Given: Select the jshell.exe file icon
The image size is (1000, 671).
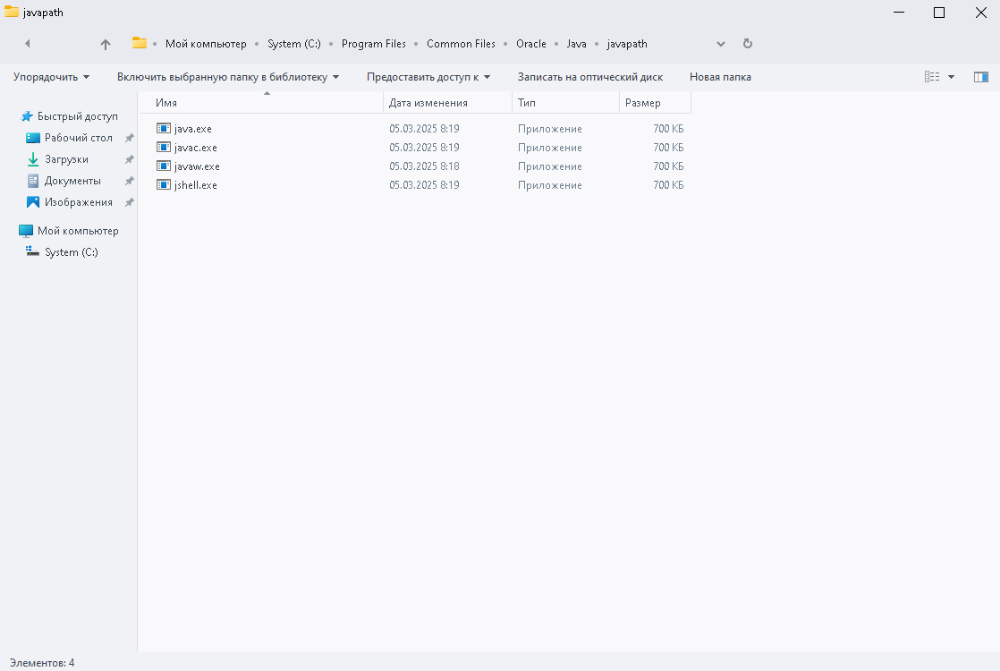Looking at the screenshot, I should click(163, 185).
